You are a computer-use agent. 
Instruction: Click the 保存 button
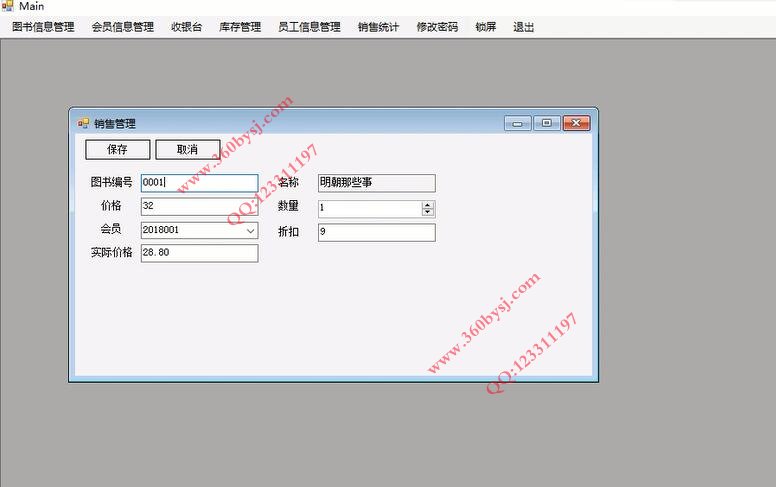click(118, 149)
